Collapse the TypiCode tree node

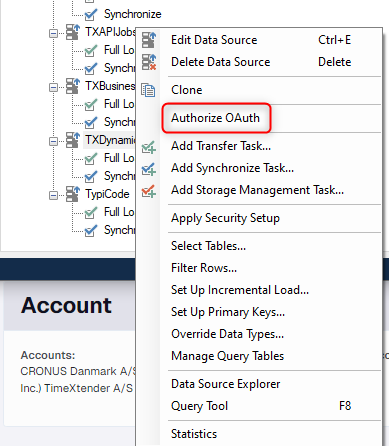tap(53, 196)
